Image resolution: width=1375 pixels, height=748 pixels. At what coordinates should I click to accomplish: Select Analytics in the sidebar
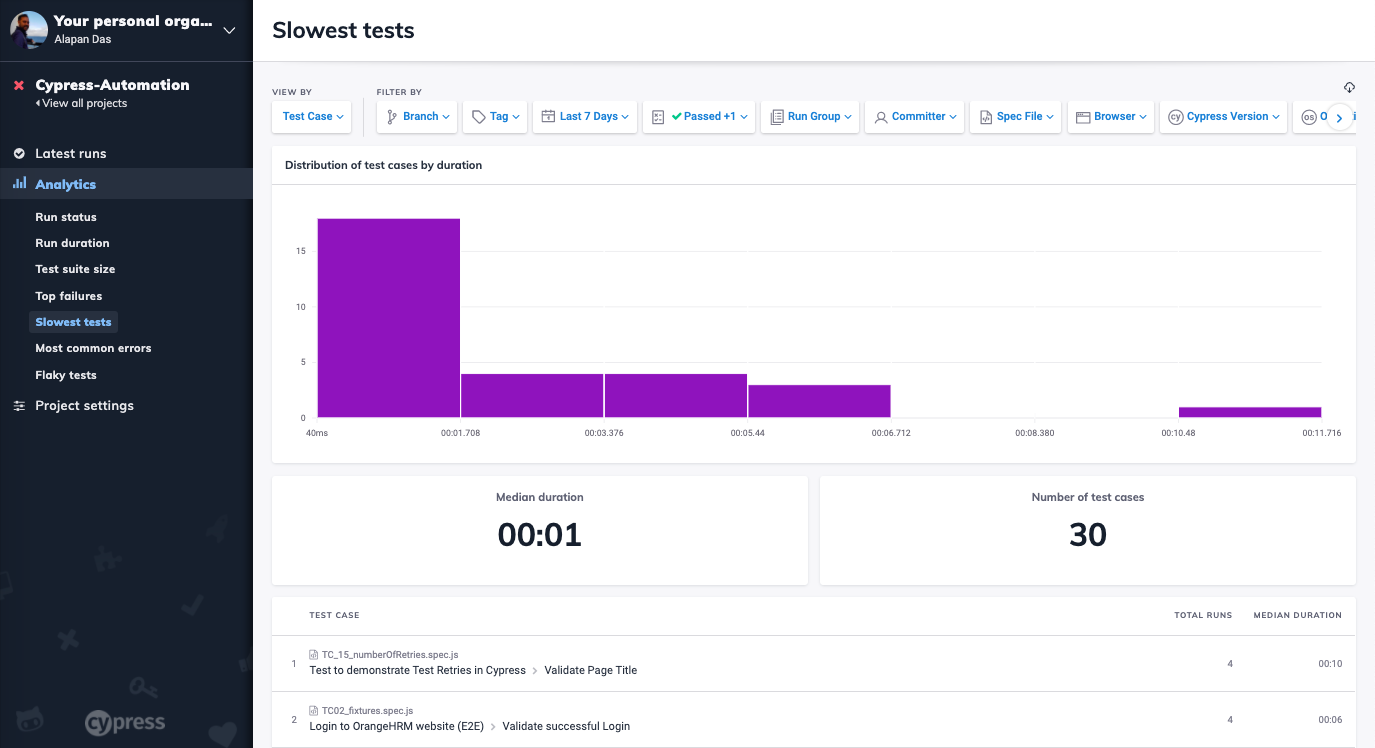(66, 184)
